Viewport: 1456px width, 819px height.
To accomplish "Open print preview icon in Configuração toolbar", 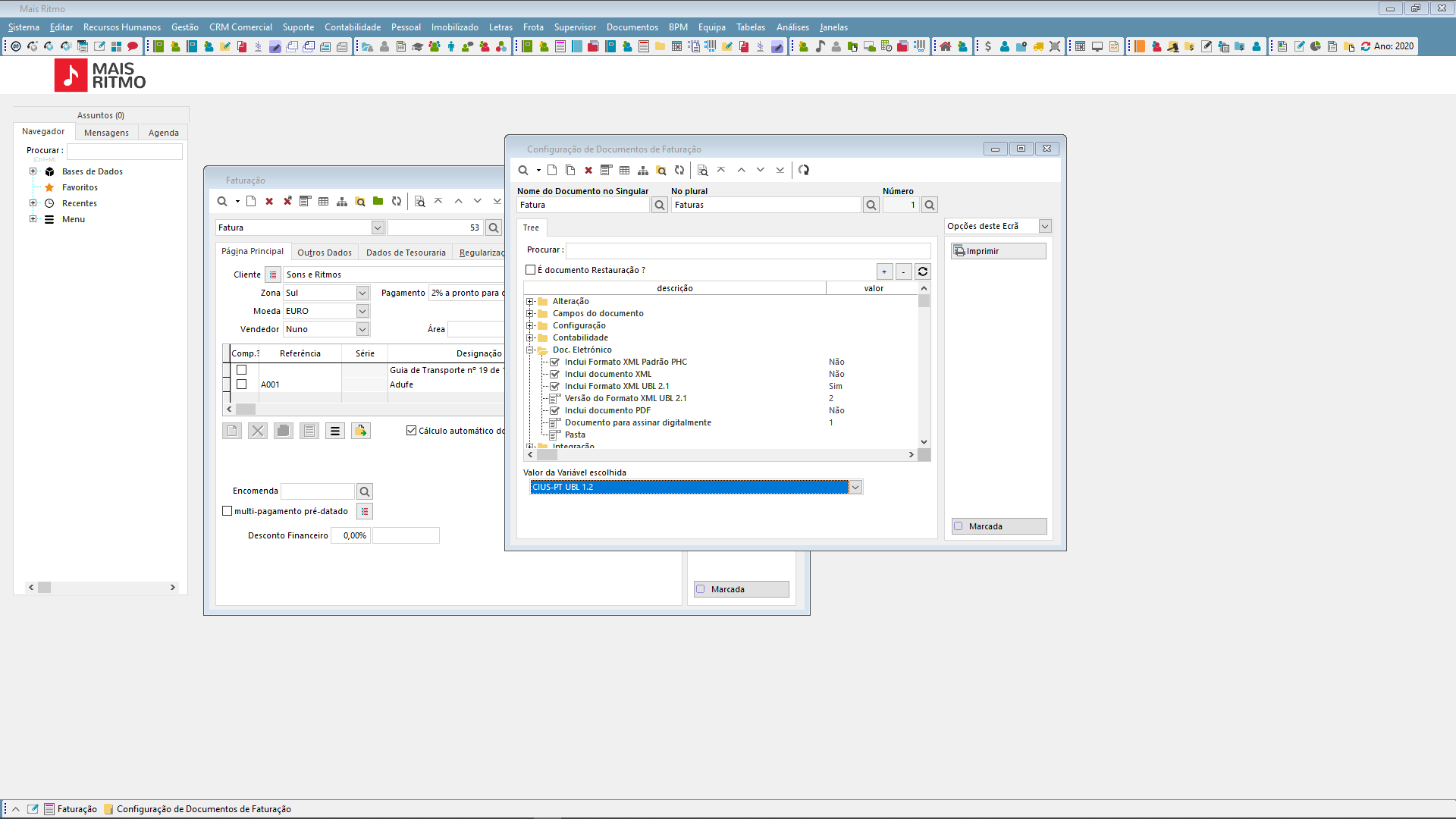I will pos(703,170).
